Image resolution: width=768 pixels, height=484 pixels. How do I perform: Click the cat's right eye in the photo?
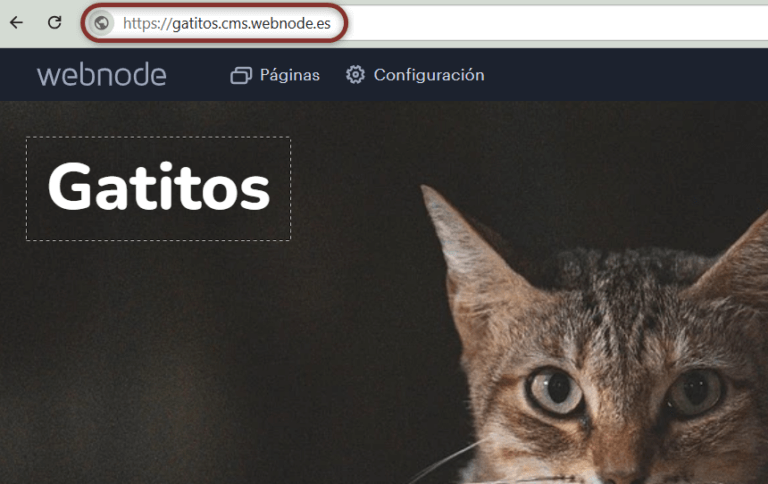(696, 390)
